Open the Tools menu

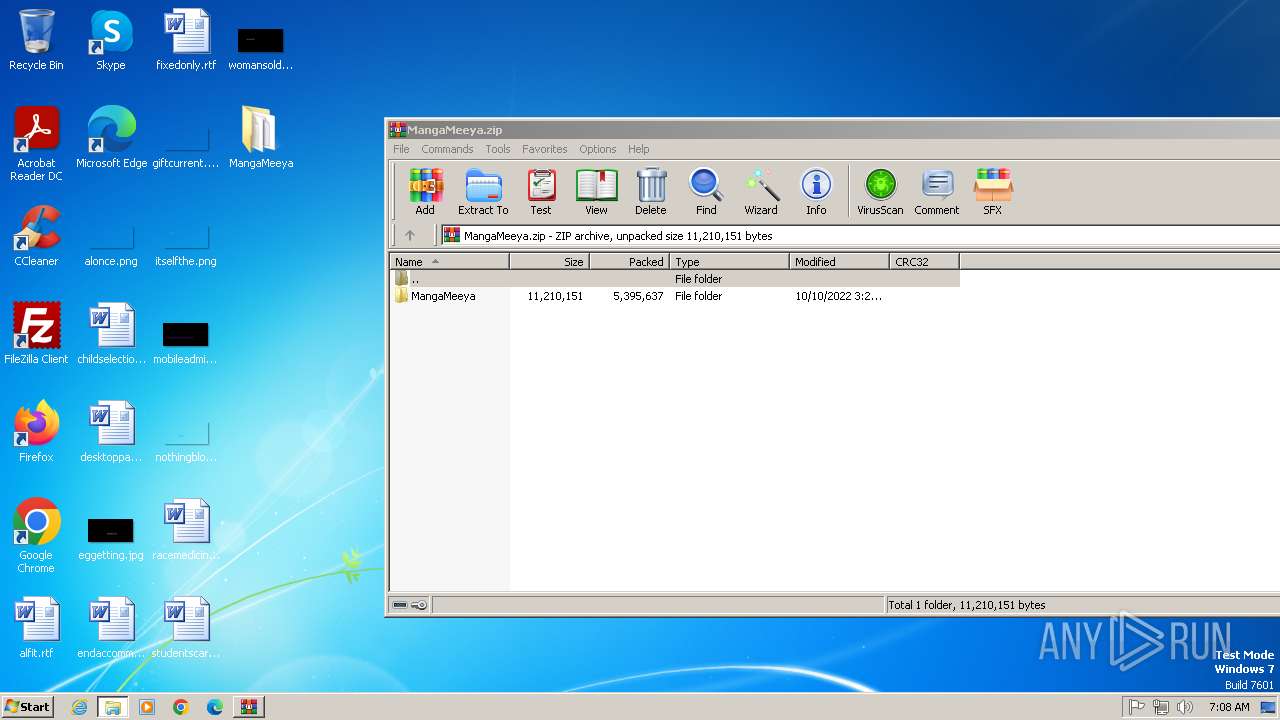(498, 149)
